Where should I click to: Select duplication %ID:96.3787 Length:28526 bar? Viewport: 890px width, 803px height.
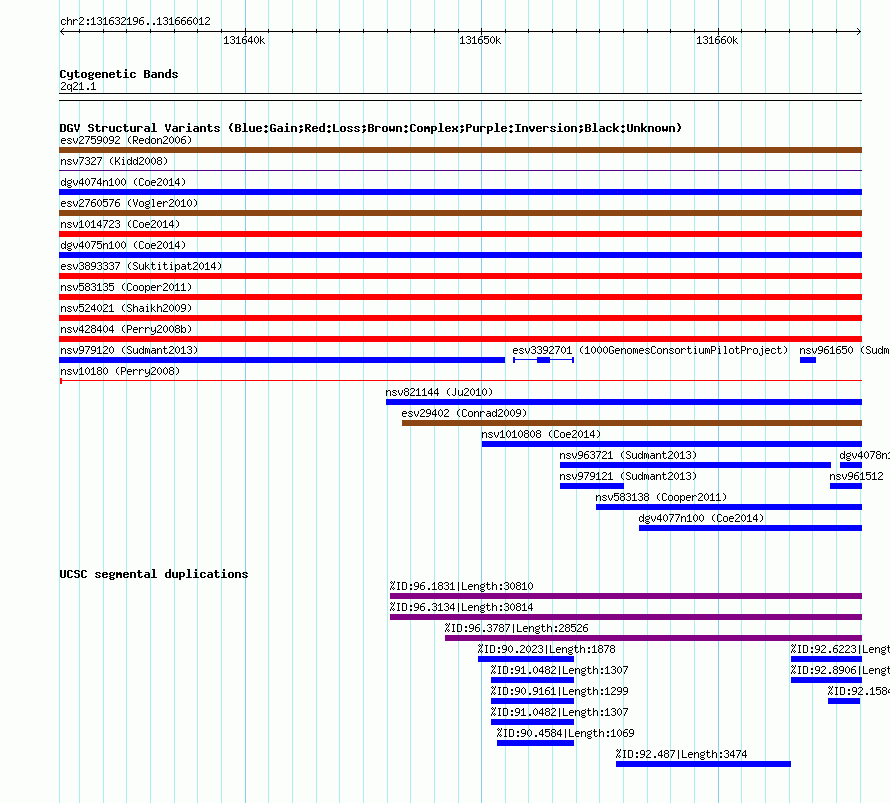[653, 638]
